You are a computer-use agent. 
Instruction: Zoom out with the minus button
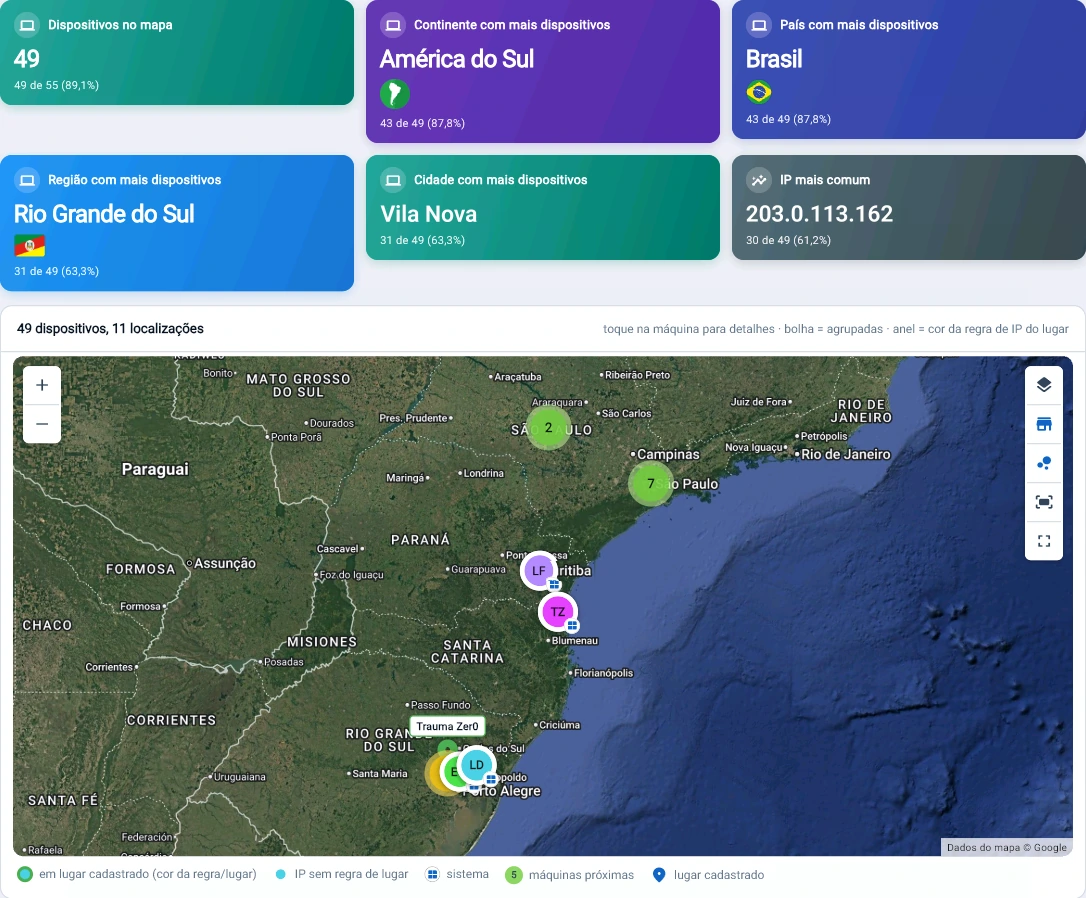point(42,424)
